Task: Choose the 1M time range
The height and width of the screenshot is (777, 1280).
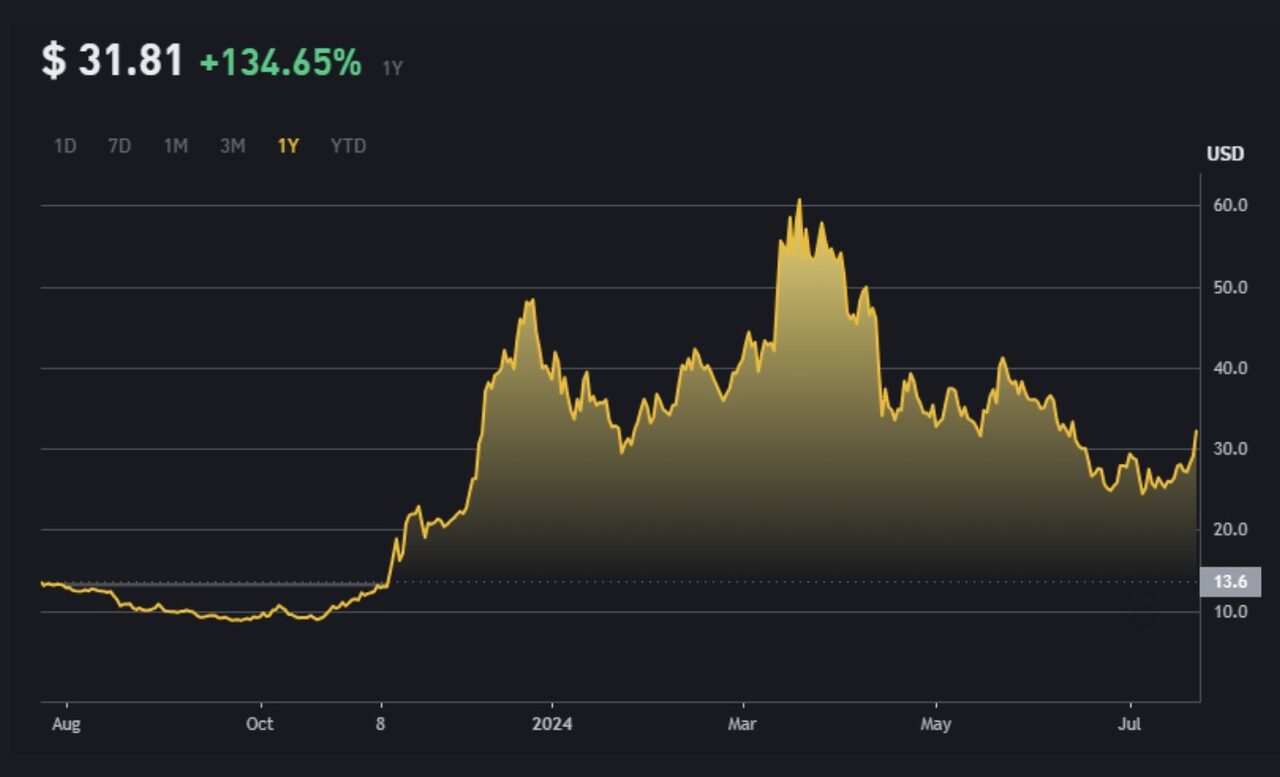Action: tap(176, 146)
